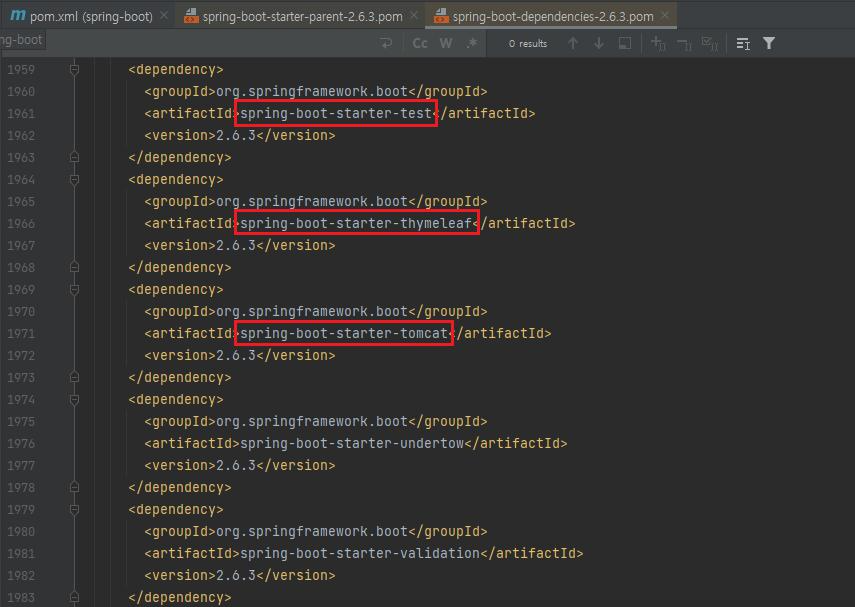
Task: Click artifactId text spring-boot-starter-thymeleaf
Action: pos(356,223)
